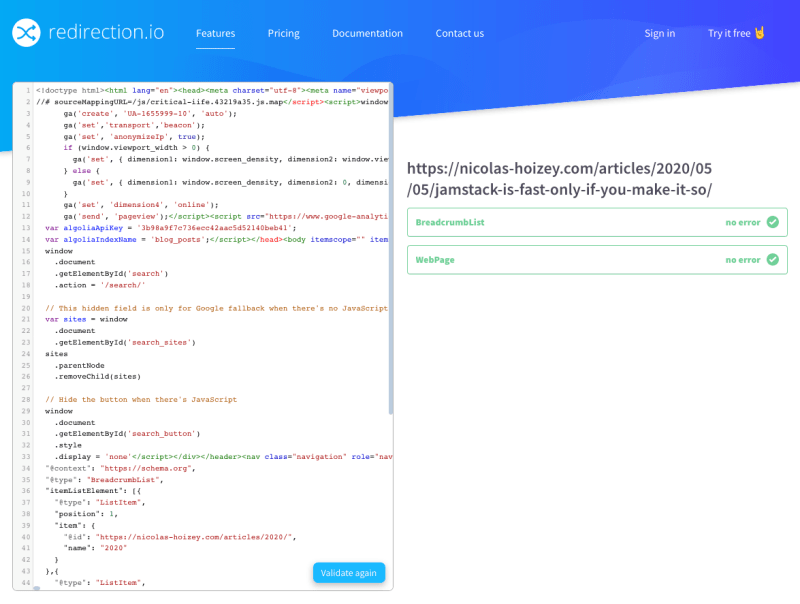
Task: Expand the WebPage result row
Action: click(x=597, y=260)
